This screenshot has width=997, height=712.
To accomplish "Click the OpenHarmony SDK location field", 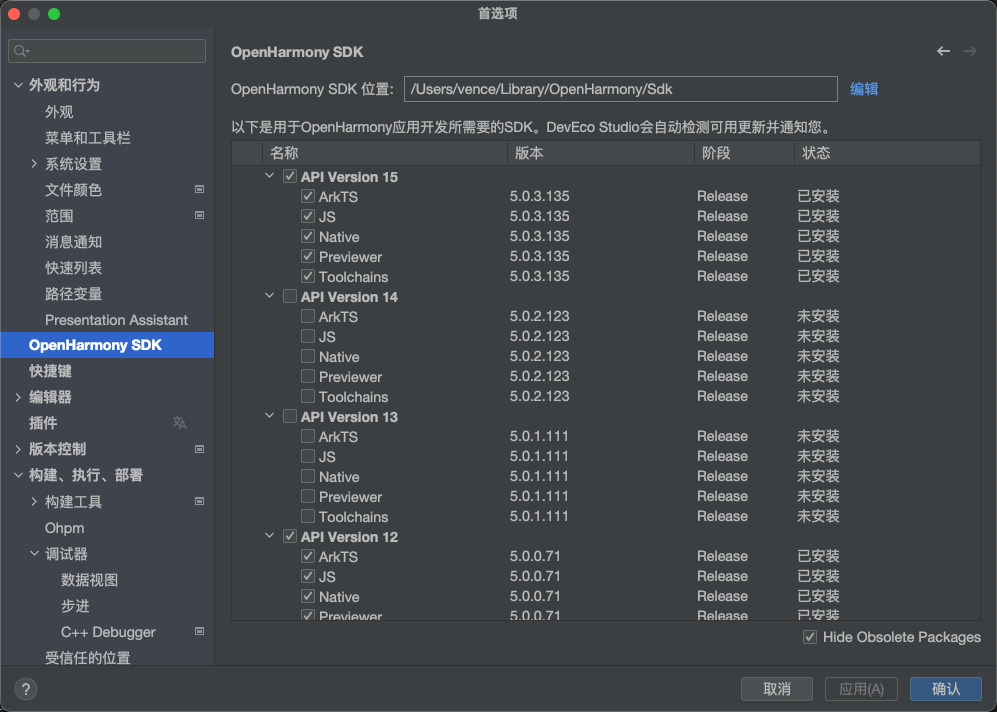I will pos(621,89).
